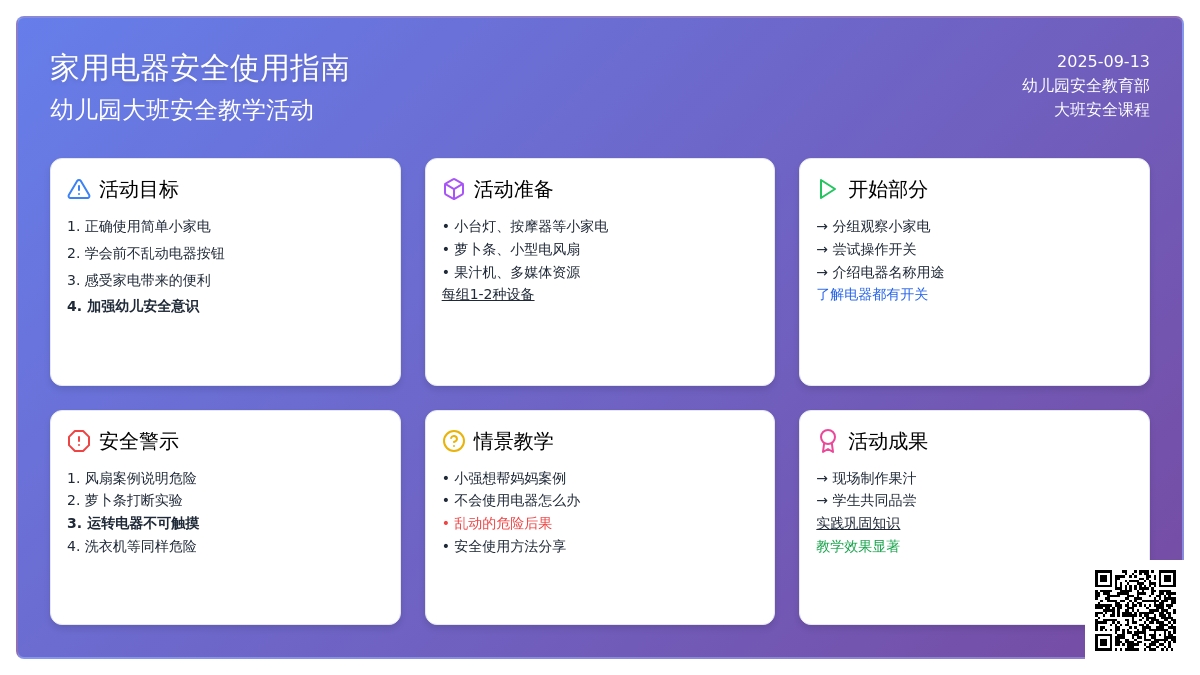Click the play triangle icon beside 开始部分
The width and height of the screenshot is (1200, 675).
coord(827,189)
